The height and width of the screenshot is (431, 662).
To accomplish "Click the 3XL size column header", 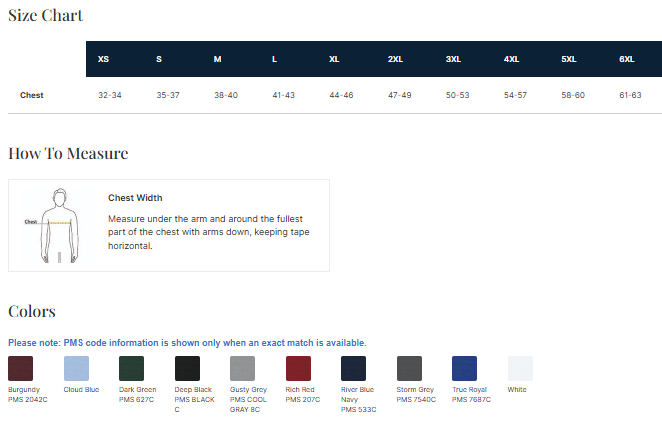I will click(453, 59).
